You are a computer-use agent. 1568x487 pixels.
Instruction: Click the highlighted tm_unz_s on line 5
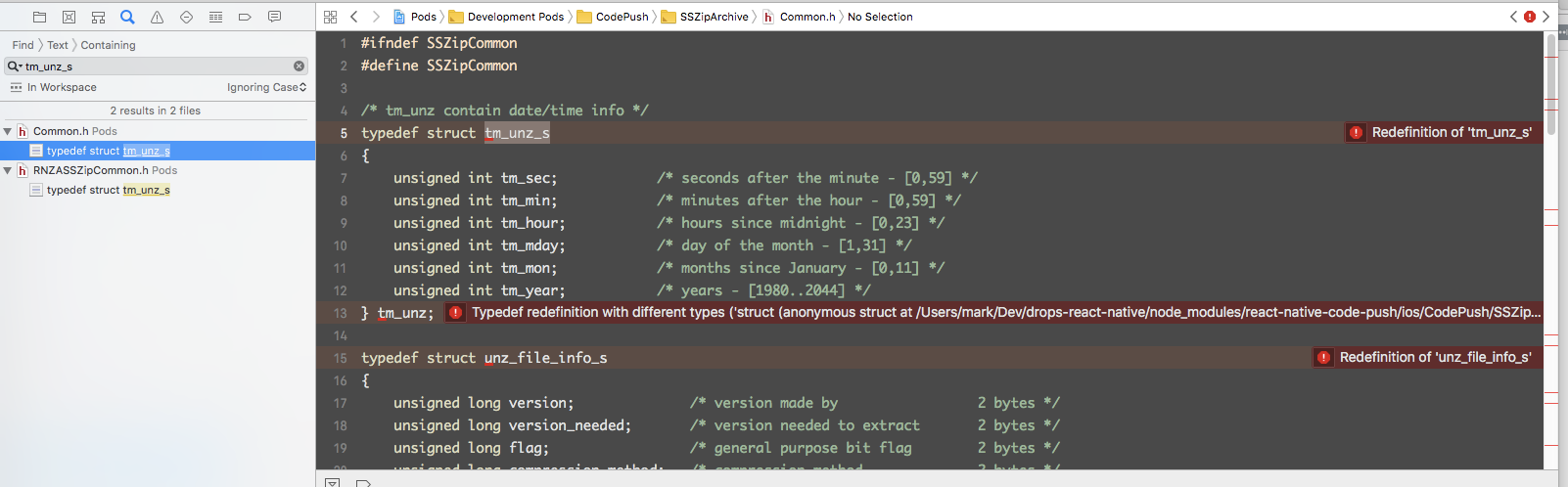point(517,133)
